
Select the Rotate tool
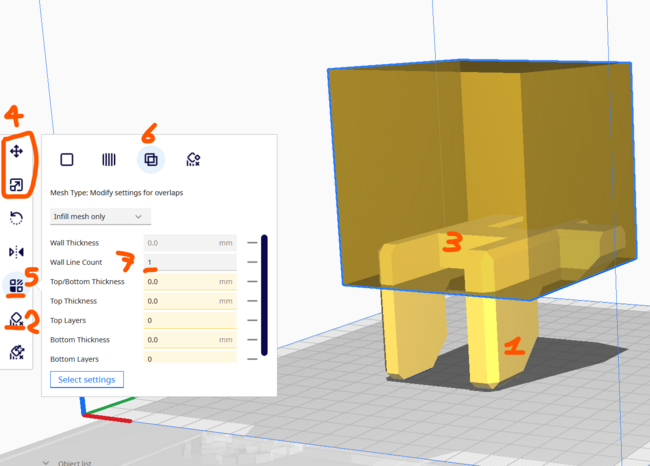(17, 218)
